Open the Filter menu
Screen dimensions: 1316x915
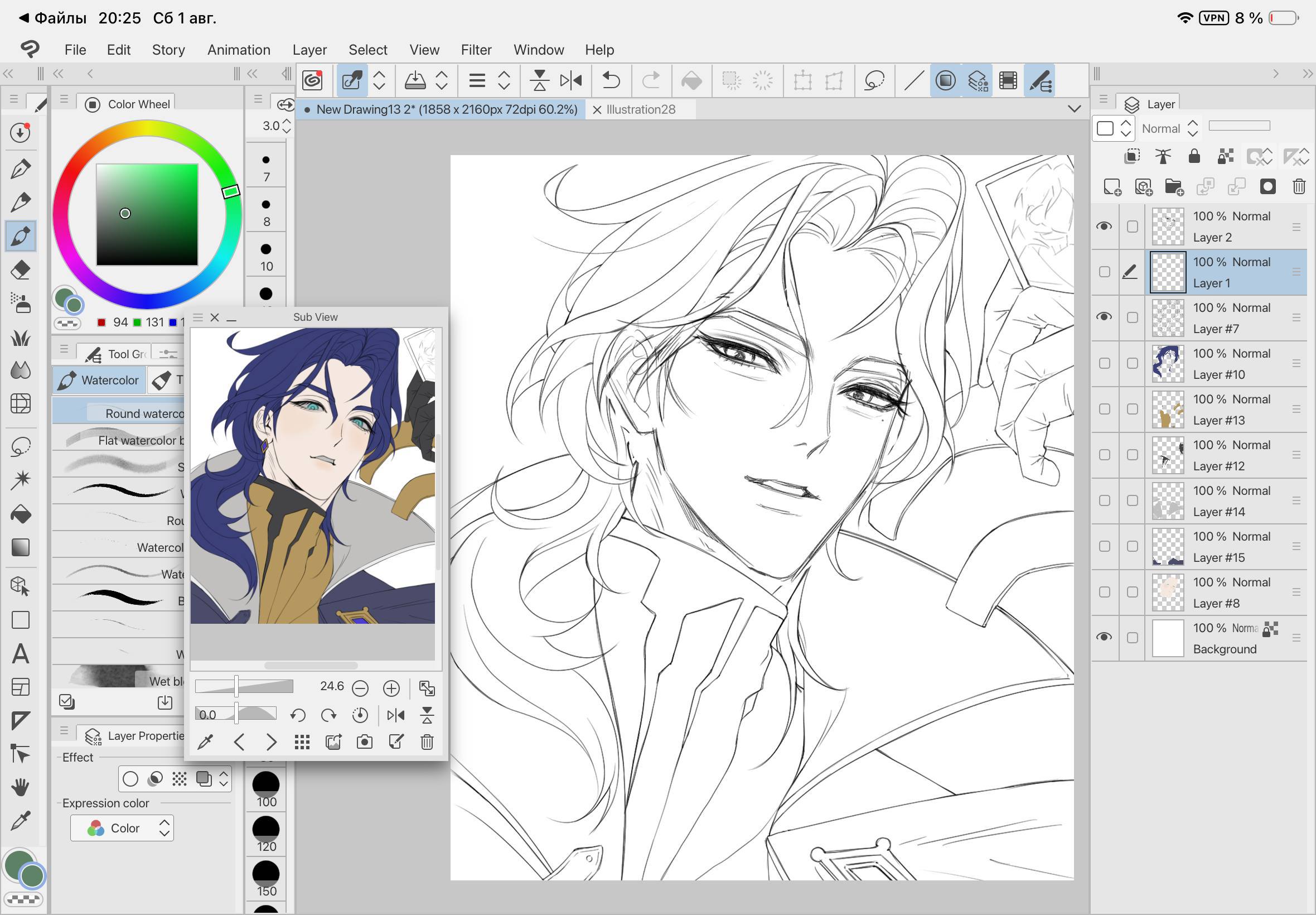tap(476, 50)
